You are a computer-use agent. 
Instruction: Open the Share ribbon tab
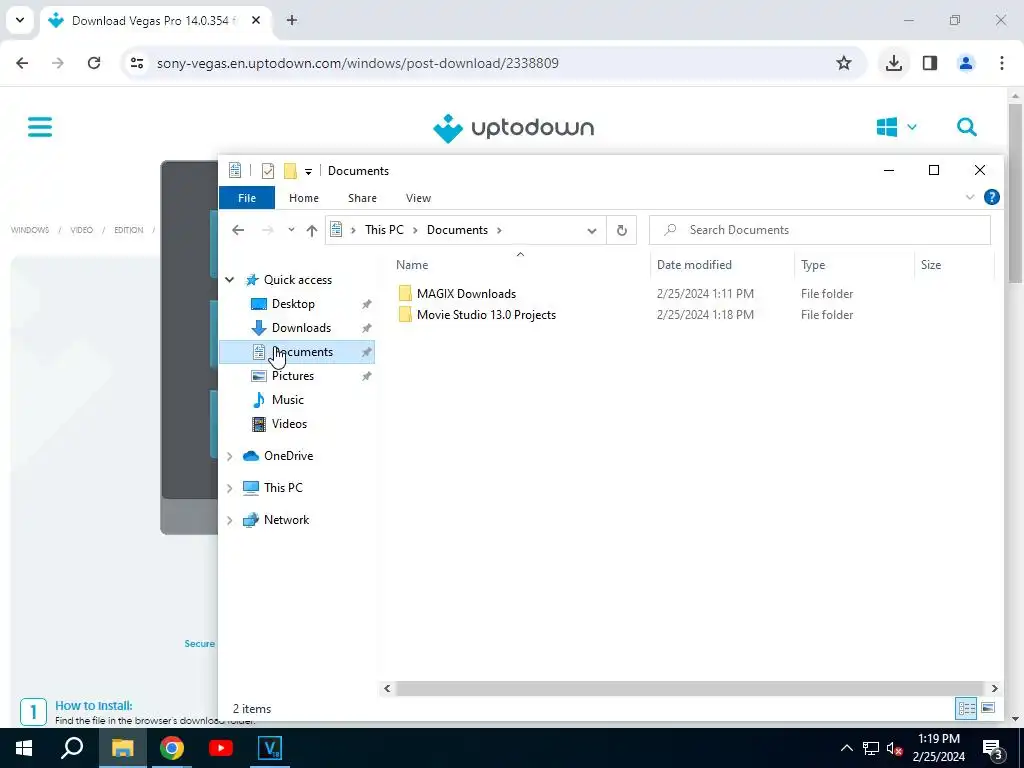tap(362, 198)
